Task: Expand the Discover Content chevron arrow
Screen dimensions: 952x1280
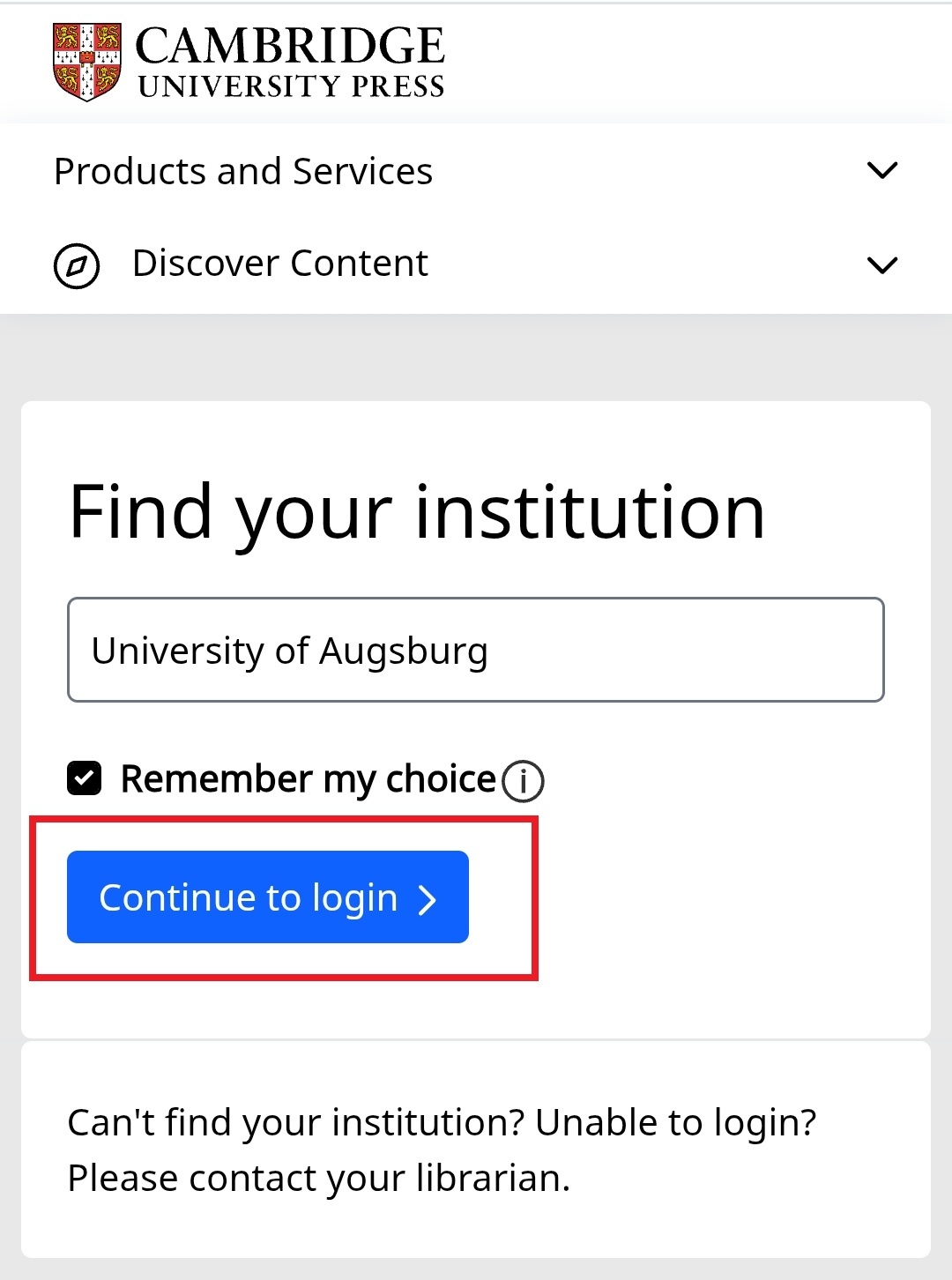Action: (x=881, y=264)
